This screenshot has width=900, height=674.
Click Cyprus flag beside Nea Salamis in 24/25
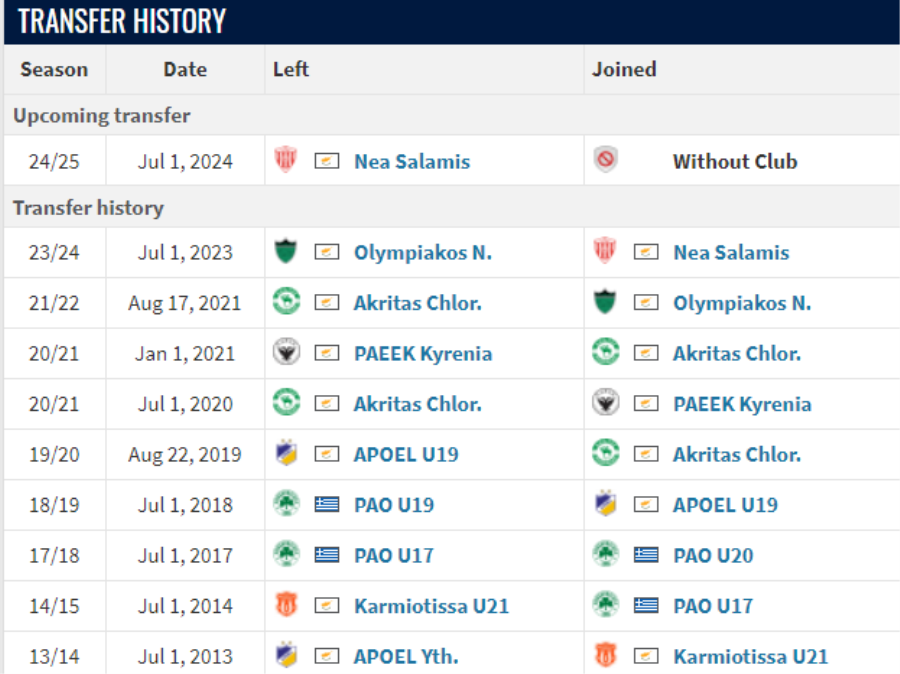click(x=327, y=161)
